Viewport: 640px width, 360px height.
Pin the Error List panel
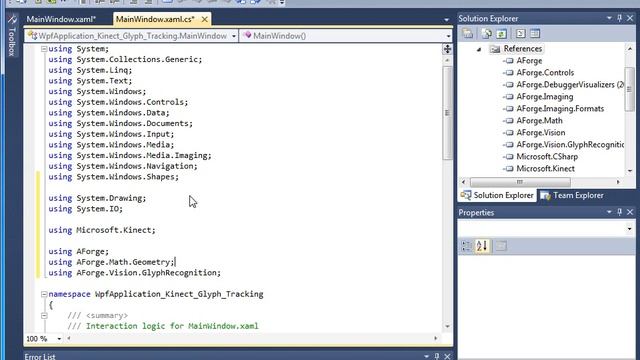pyautogui.click(x=437, y=356)
